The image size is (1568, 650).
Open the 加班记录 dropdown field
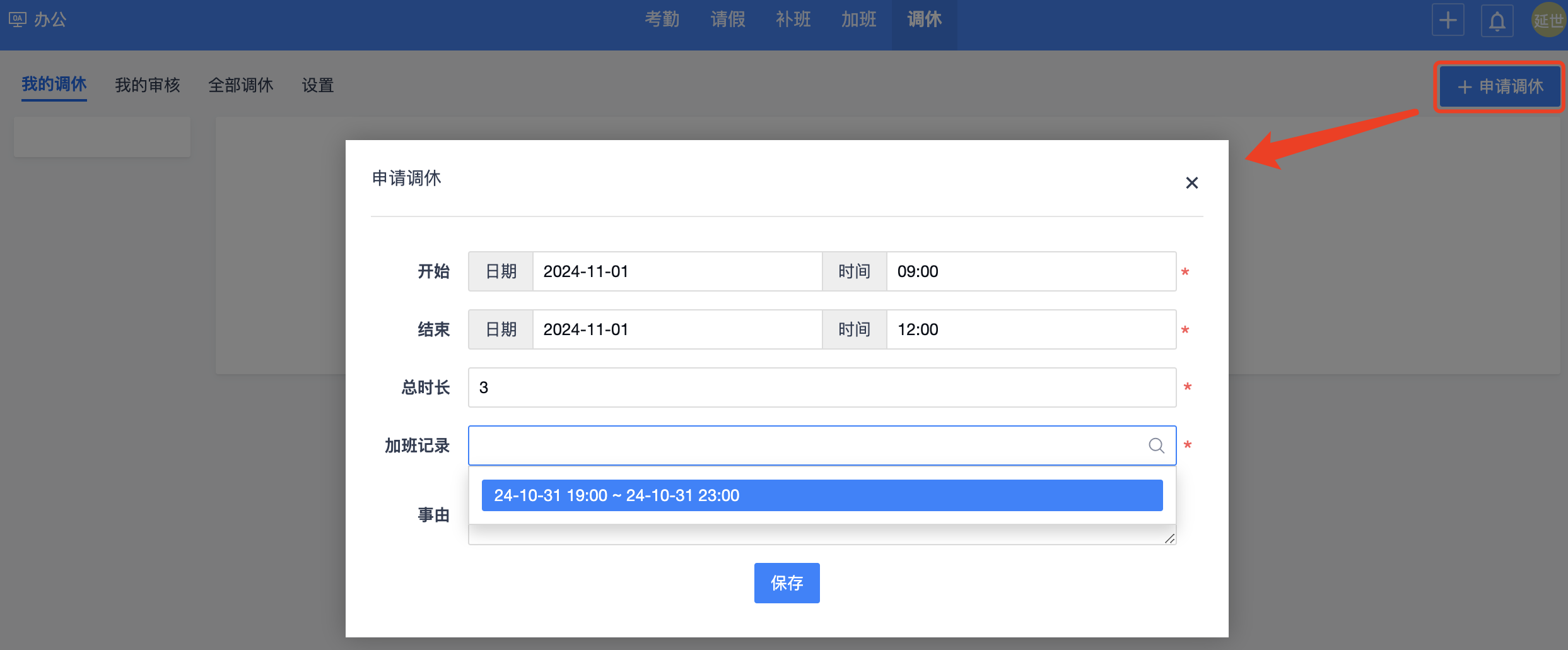(x=807, y=446)
